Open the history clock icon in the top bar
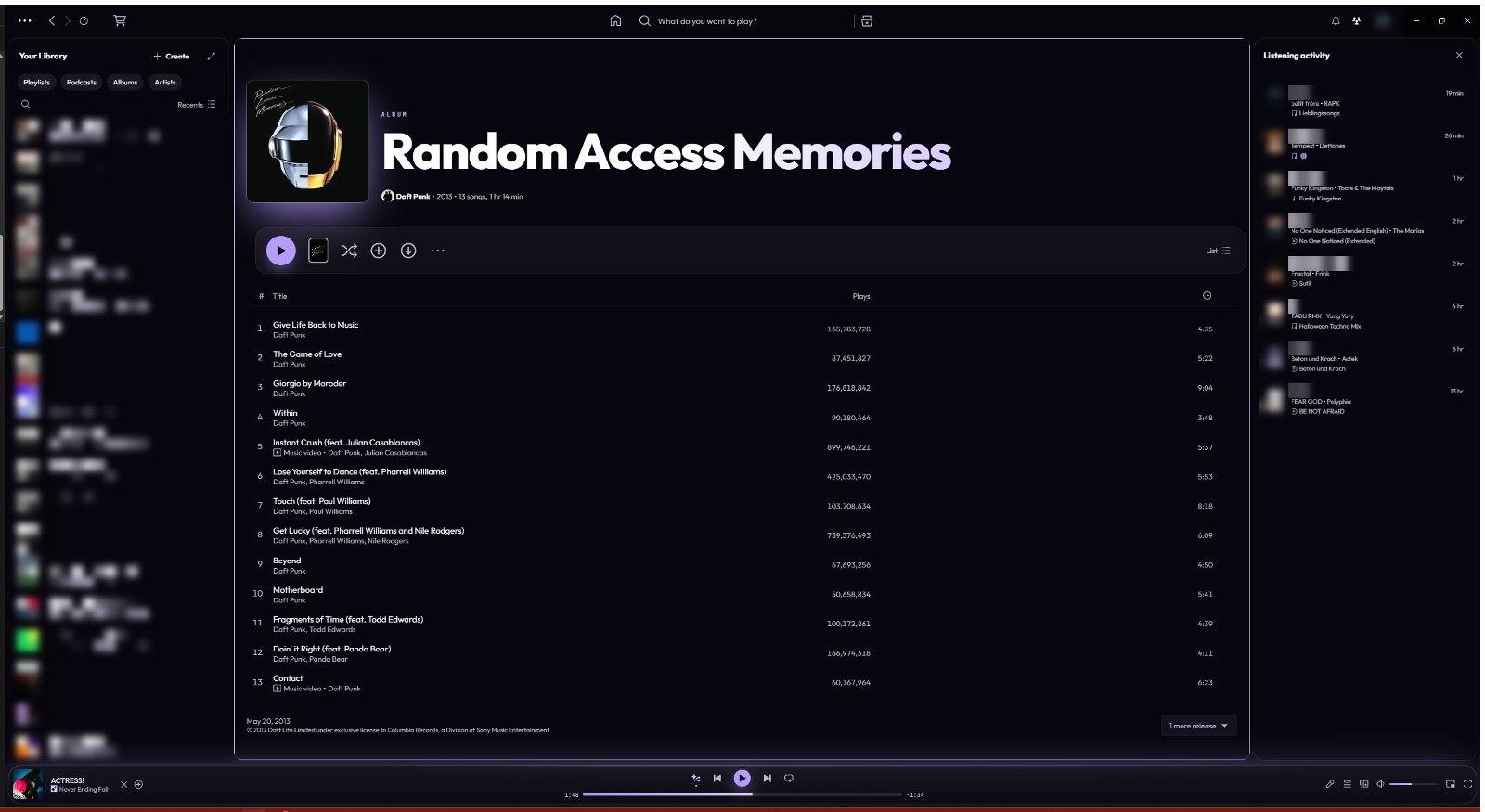The image size is (1485, 812). tap(84, 20)
